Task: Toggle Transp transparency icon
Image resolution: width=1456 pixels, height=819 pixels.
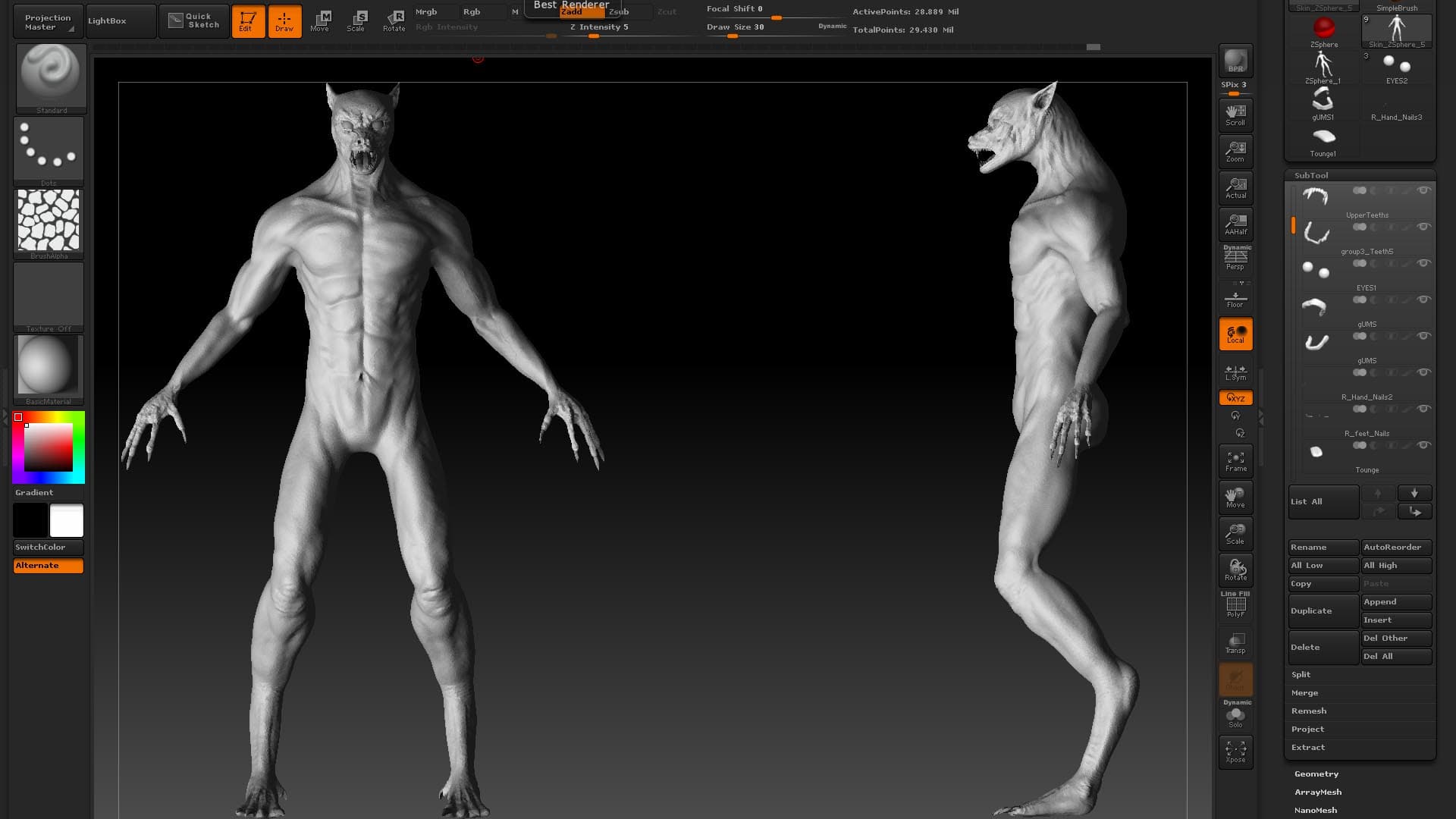Action: [x=1235, y=643]
